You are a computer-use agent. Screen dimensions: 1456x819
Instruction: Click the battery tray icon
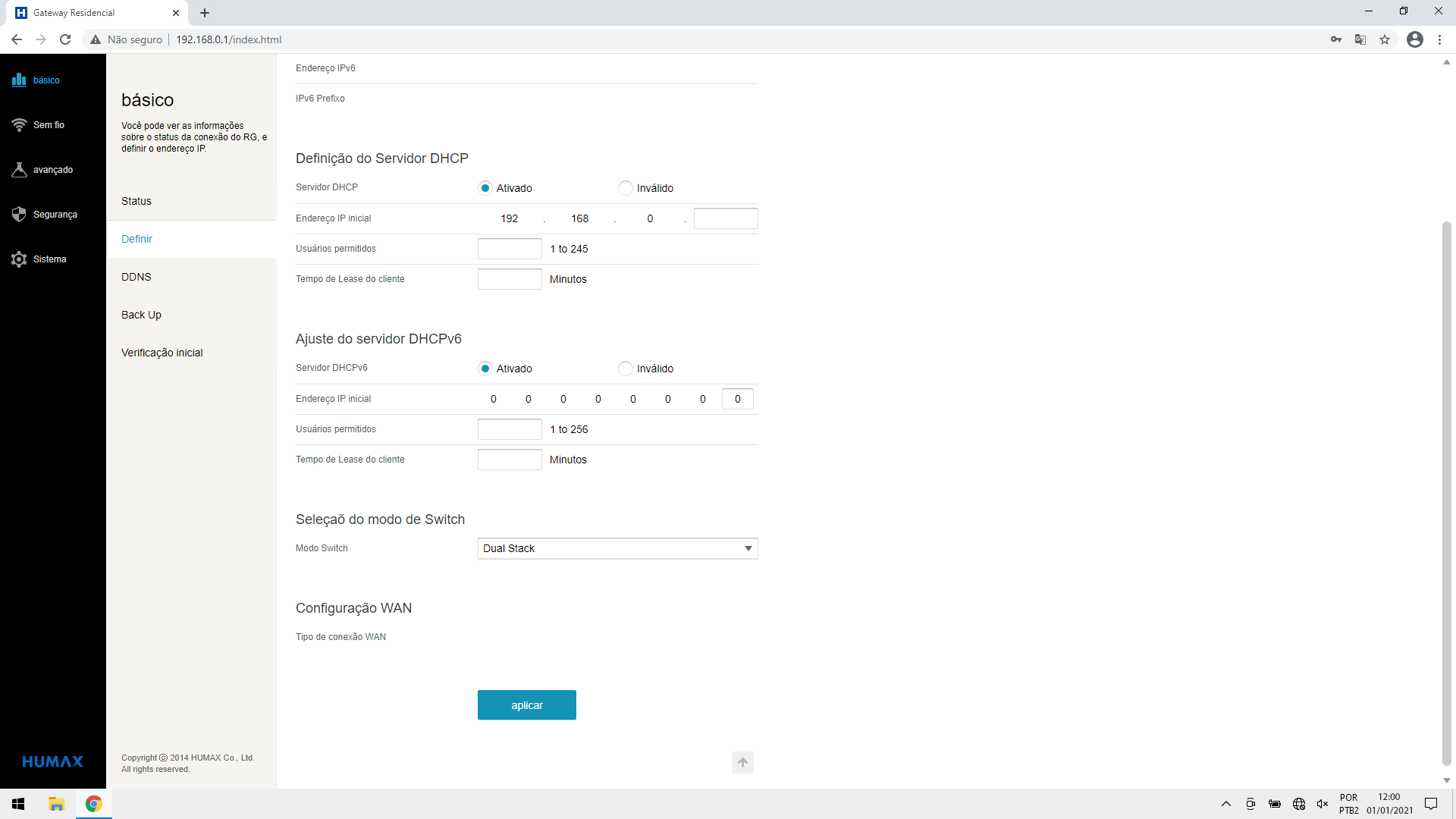click(x=1275, y=804)
